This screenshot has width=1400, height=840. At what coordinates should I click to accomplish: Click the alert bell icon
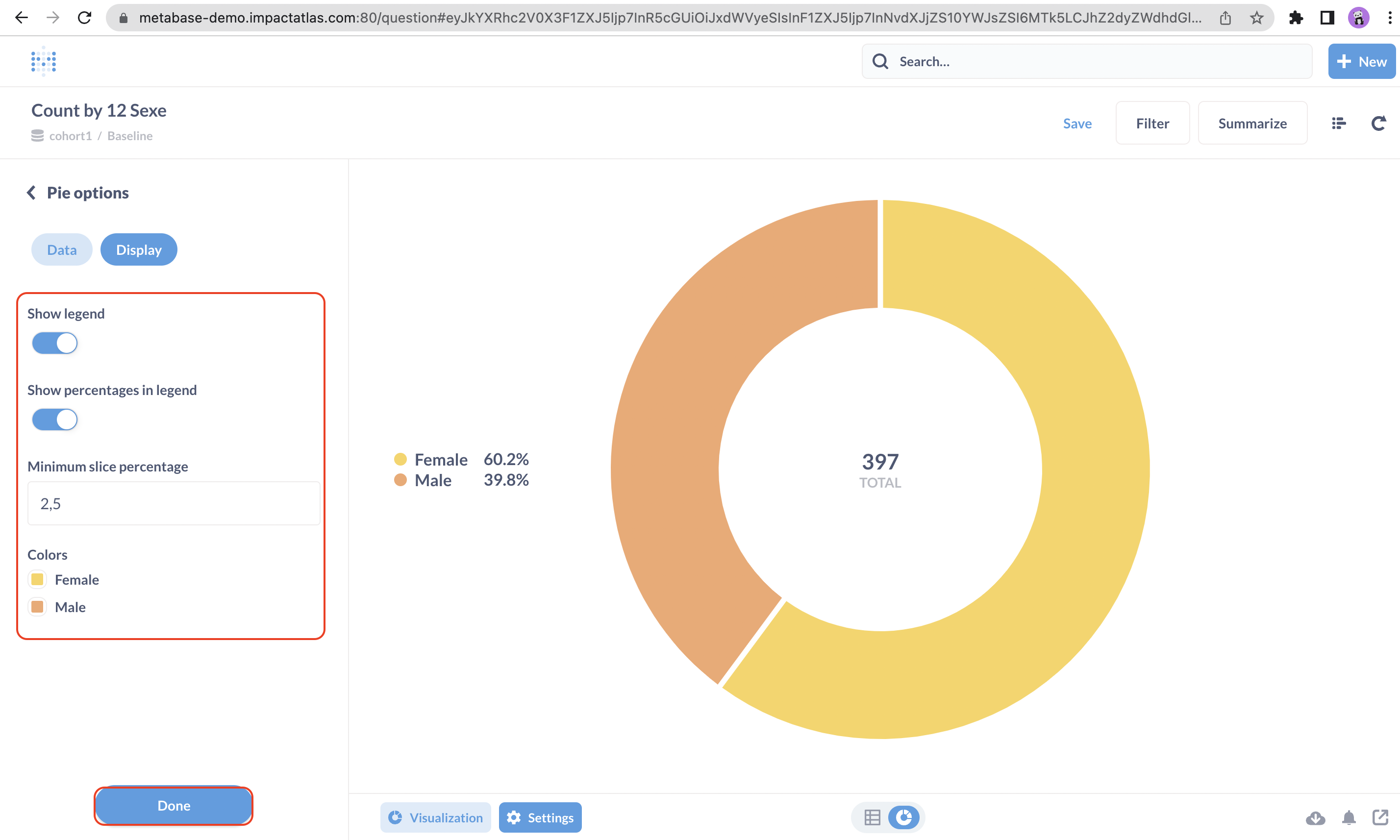tap(1349, 817)
